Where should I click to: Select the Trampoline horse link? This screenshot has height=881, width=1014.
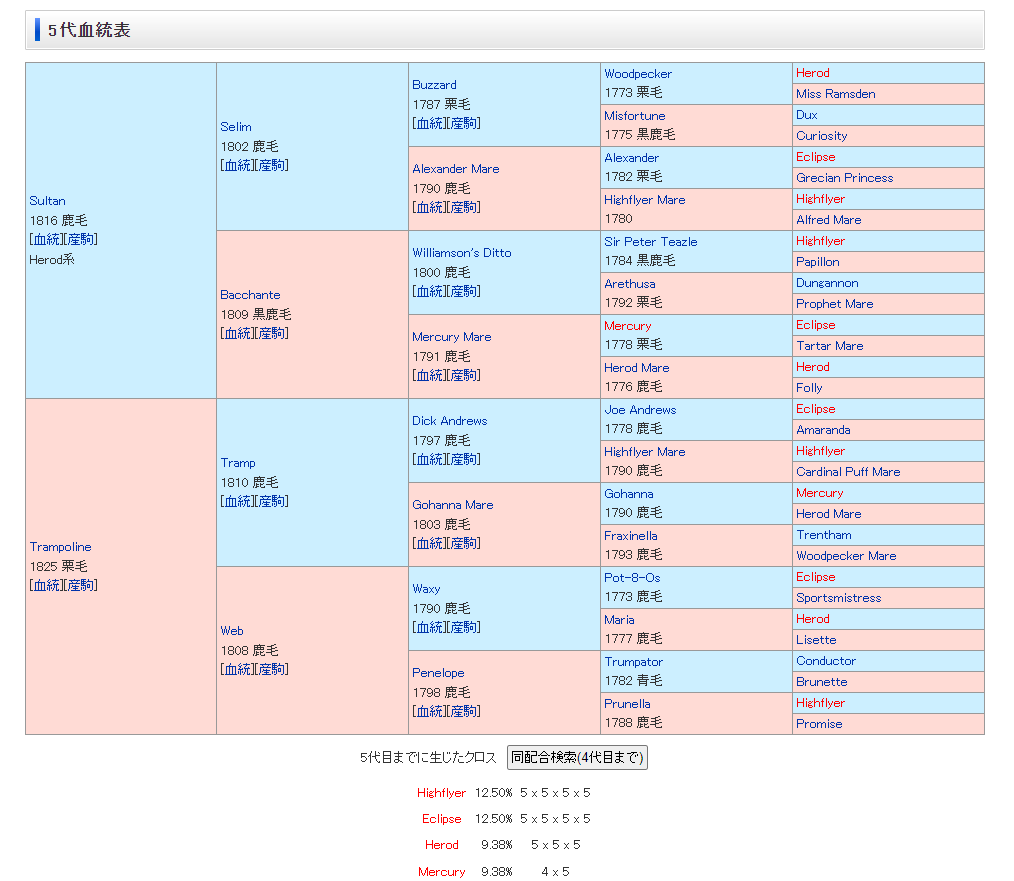point(60,547)
